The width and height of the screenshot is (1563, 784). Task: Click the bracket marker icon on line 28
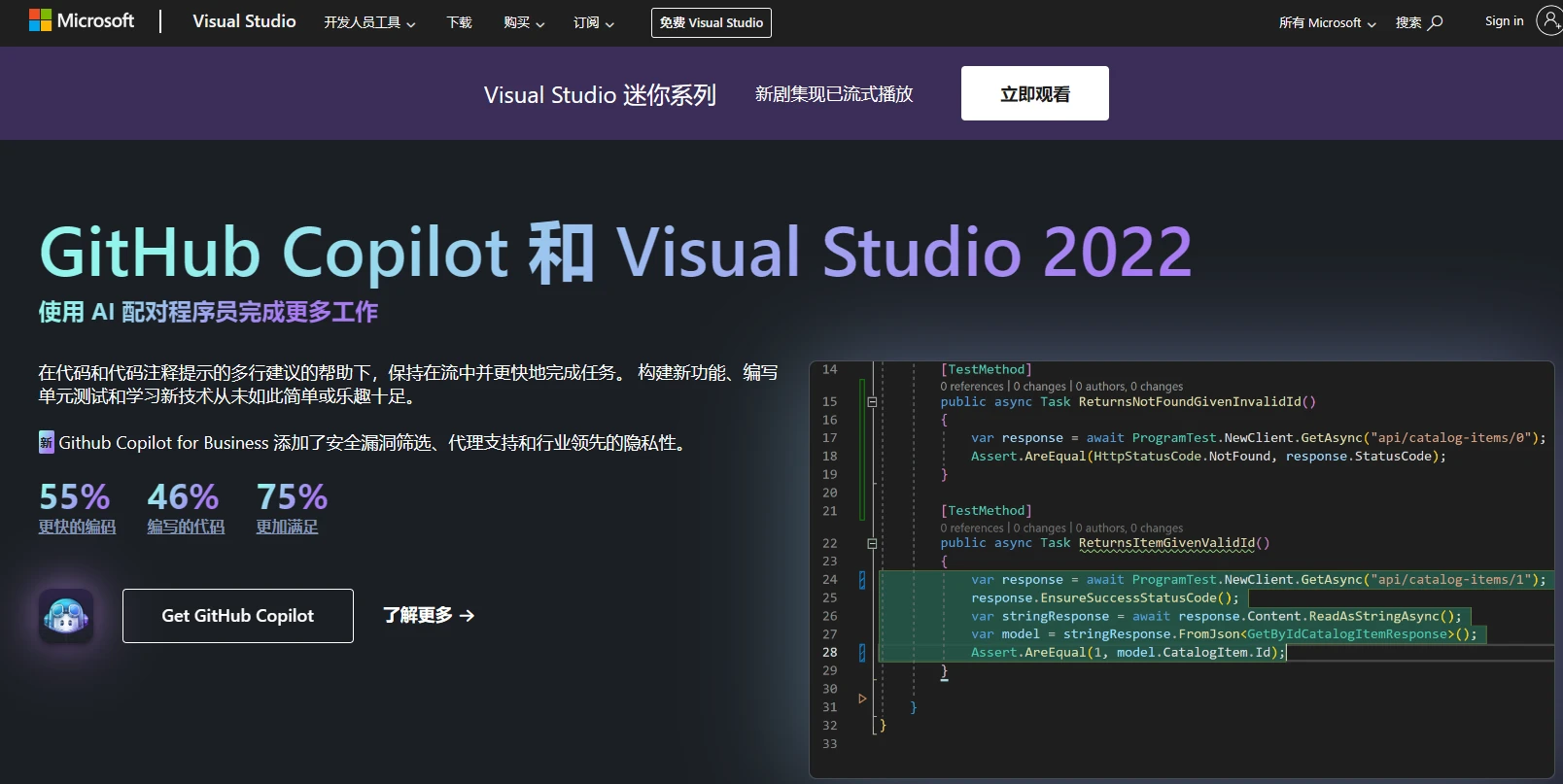pyautogui.click(x=862, y=653)
